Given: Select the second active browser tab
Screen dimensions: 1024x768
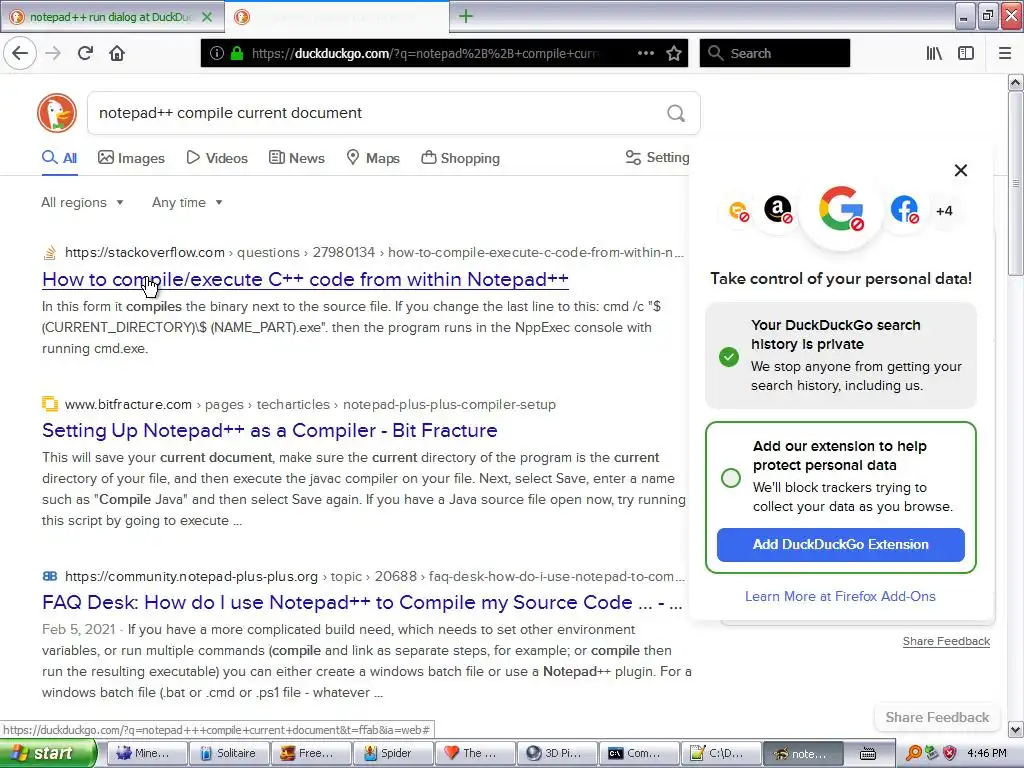Looking at the screenshot, I should tap(337, 17).
